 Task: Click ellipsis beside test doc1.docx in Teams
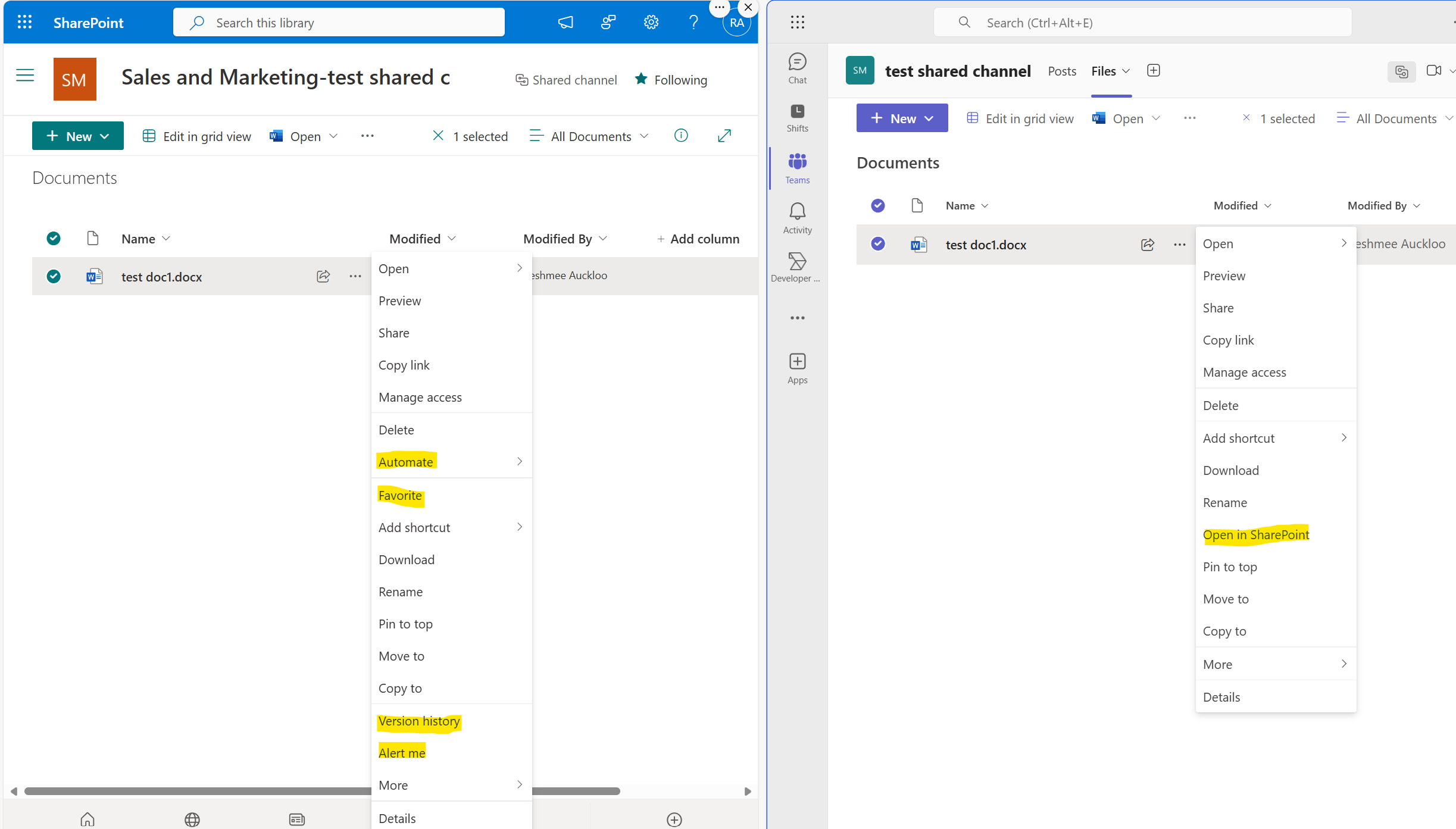(1180, 245)
